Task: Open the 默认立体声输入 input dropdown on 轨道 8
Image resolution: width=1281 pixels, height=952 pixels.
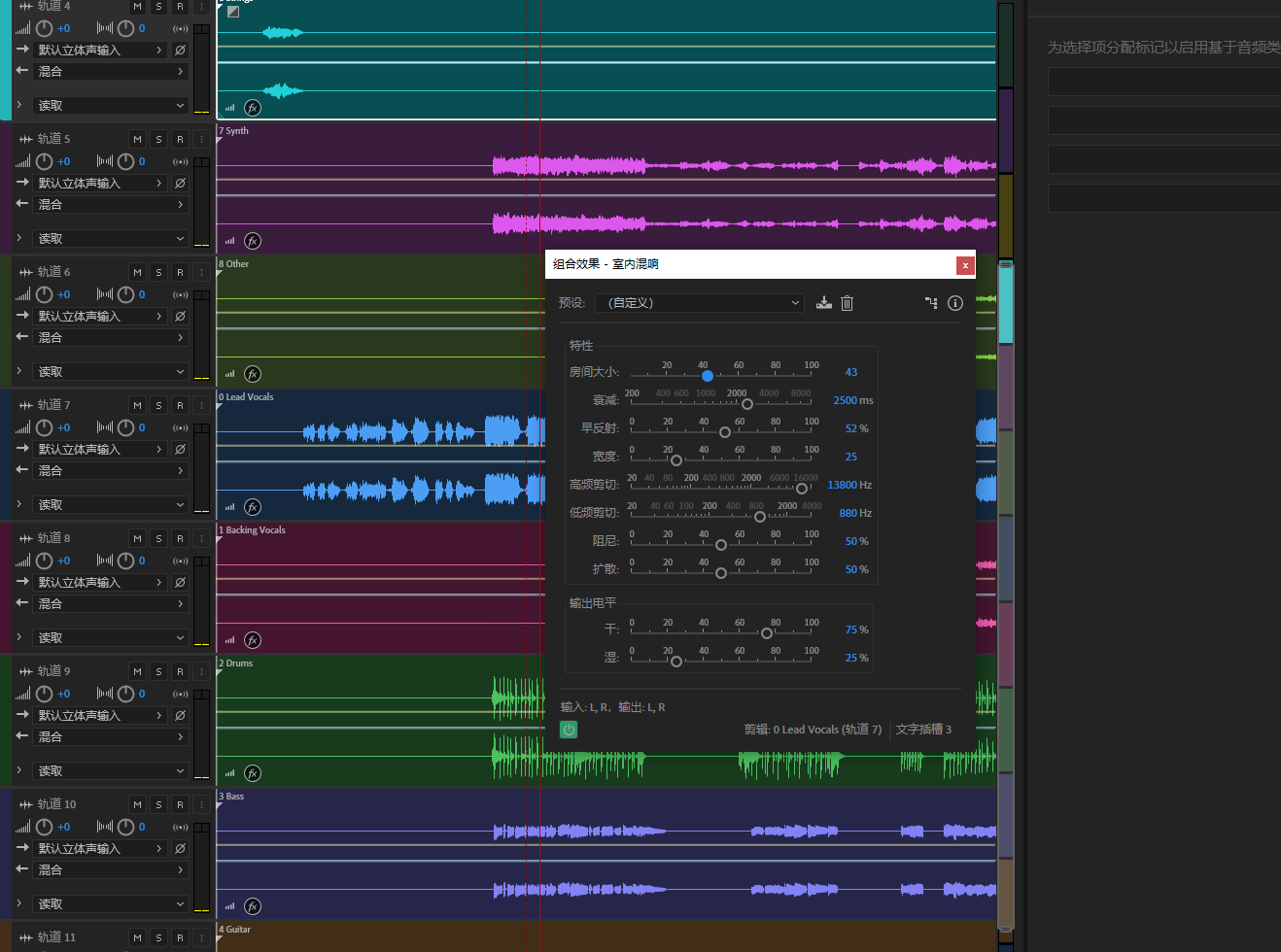Action: pyautogui.click(x=101, y=582)
